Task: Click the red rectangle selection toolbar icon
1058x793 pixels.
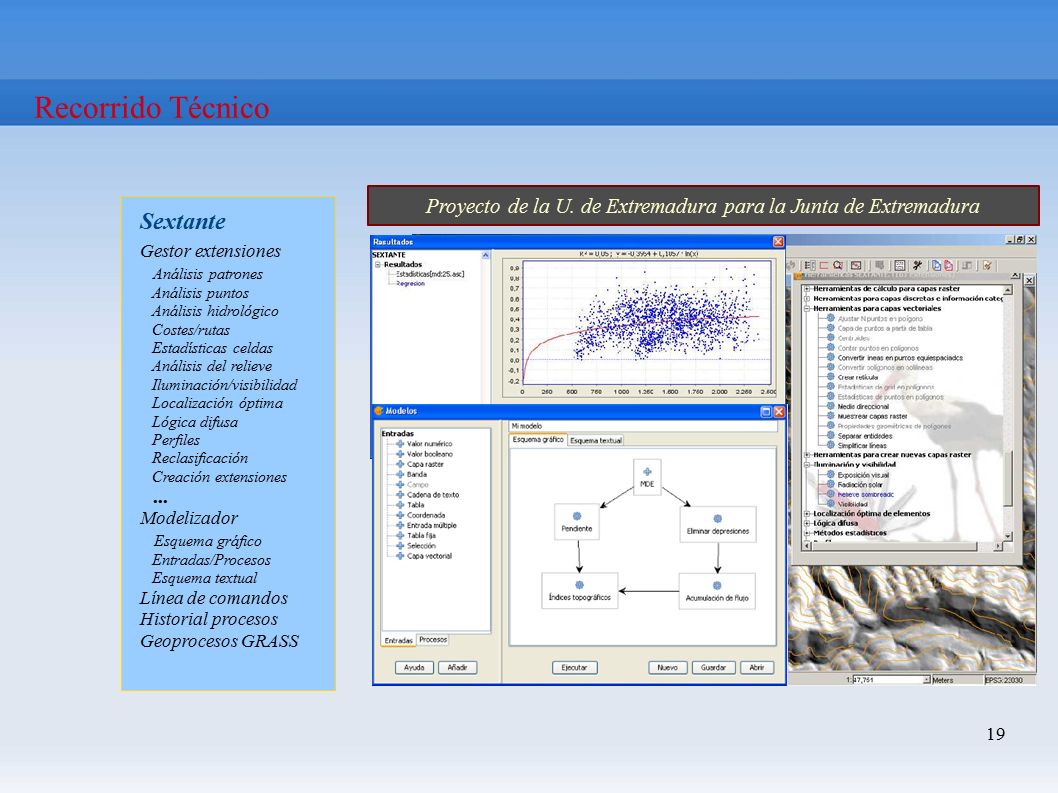Action: [824, 265]
